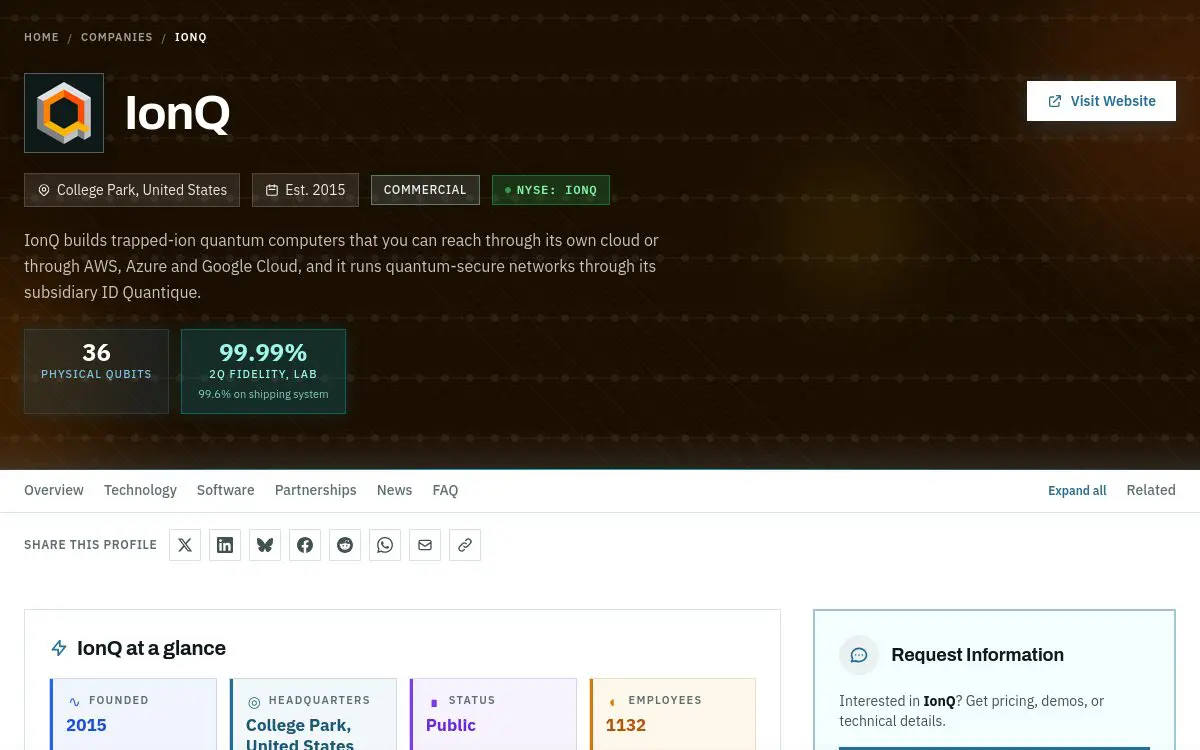Image resolution: width=1200 pixels, height=750 pixels.
Task: Click the SHARE THIS PROFILE label
Action: [90, 545]
